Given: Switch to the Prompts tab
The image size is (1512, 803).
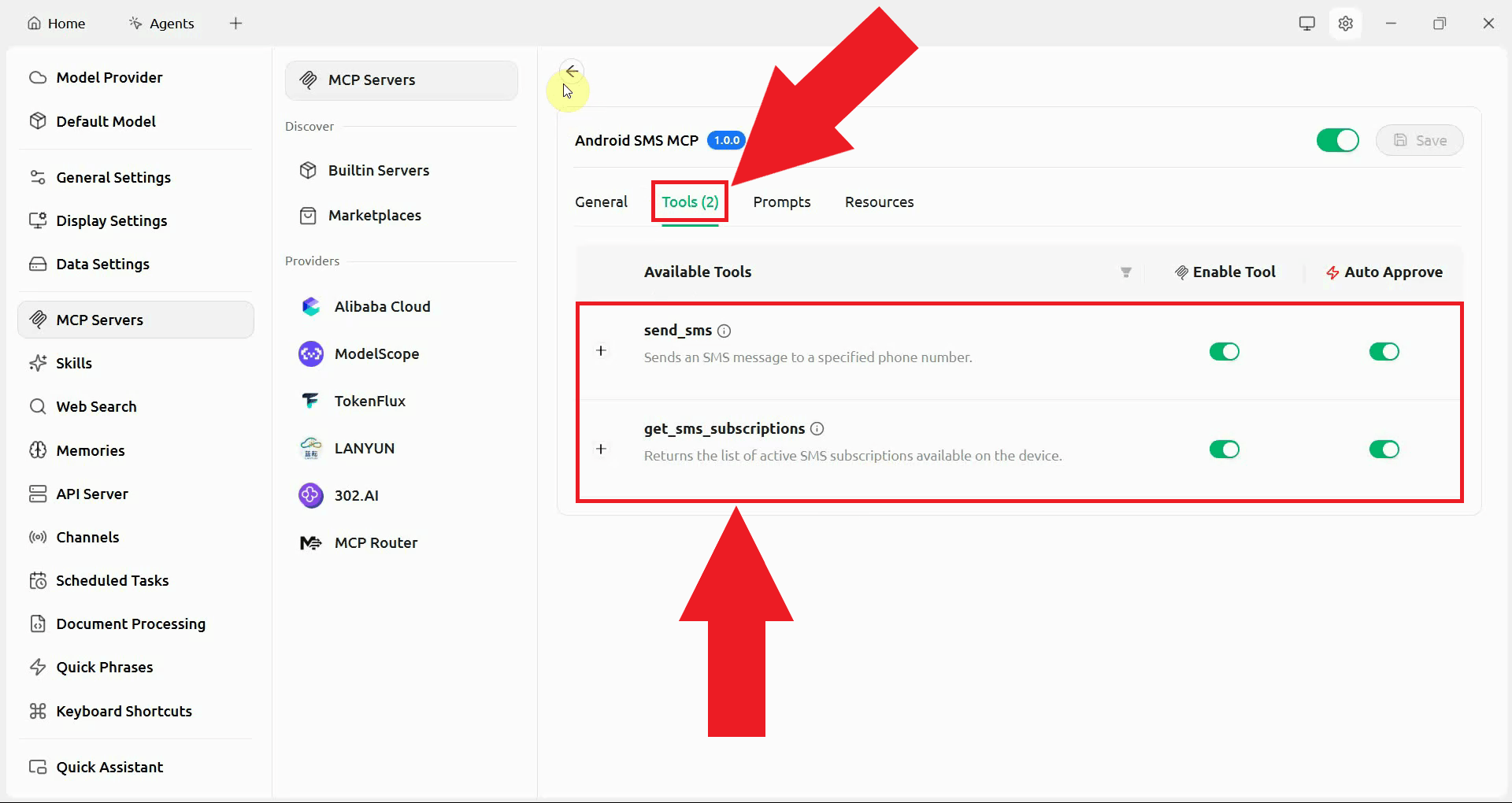Looking at the screenshot, I should (782, 202).
